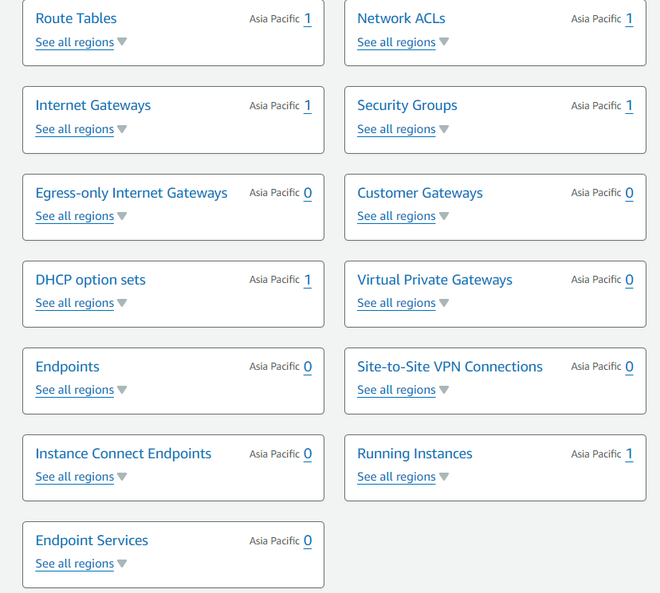This screenshot has height=593, width=660.
Task: Expand See all regions under Running Instances
Action: 397,477
